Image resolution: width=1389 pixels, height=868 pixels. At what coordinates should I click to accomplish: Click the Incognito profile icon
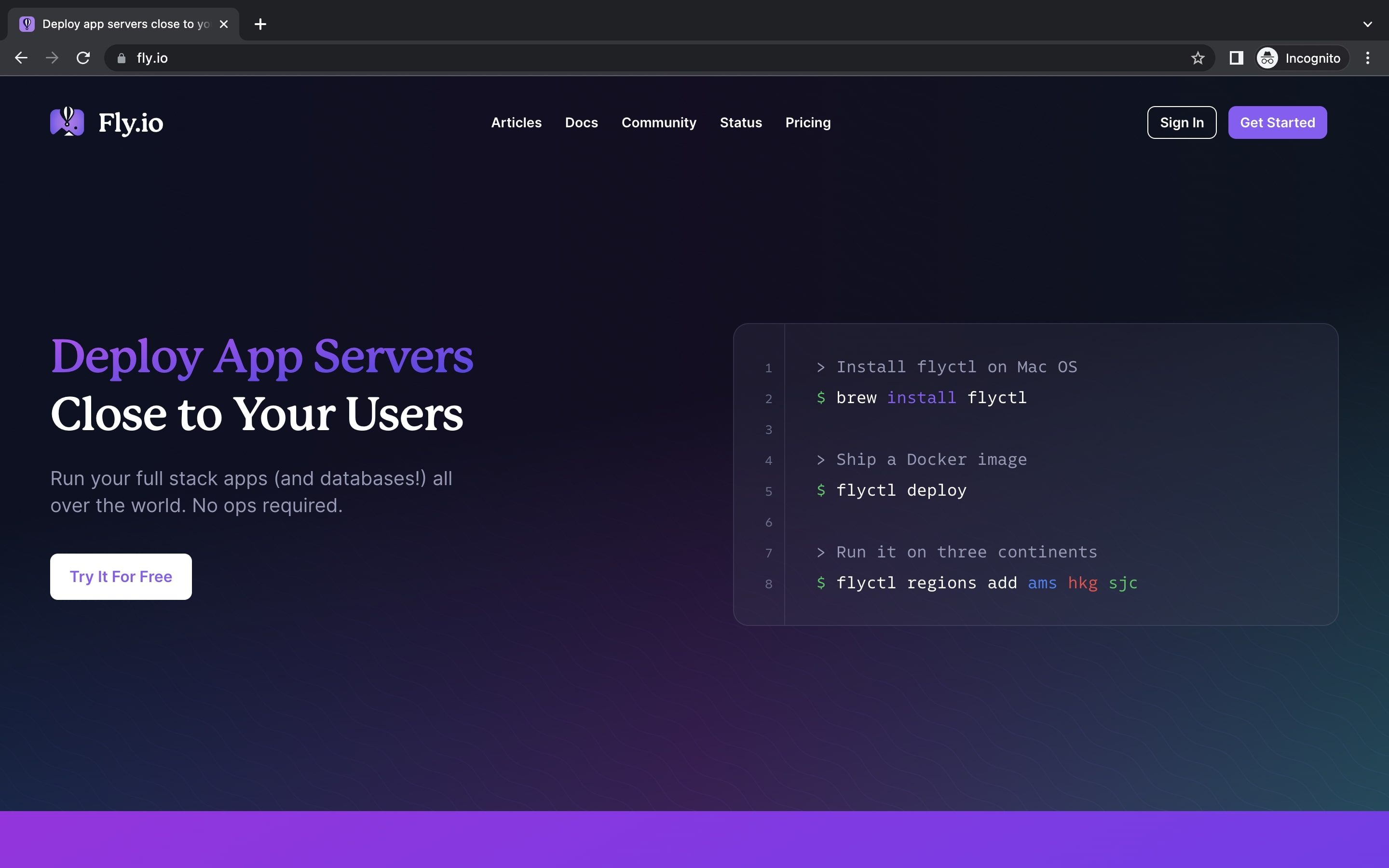pyautogui.click(x=1267, y=58)
